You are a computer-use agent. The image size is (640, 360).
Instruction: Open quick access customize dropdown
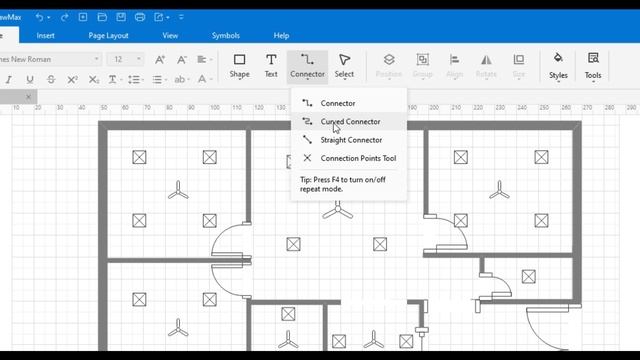click(x=181, y=17)
